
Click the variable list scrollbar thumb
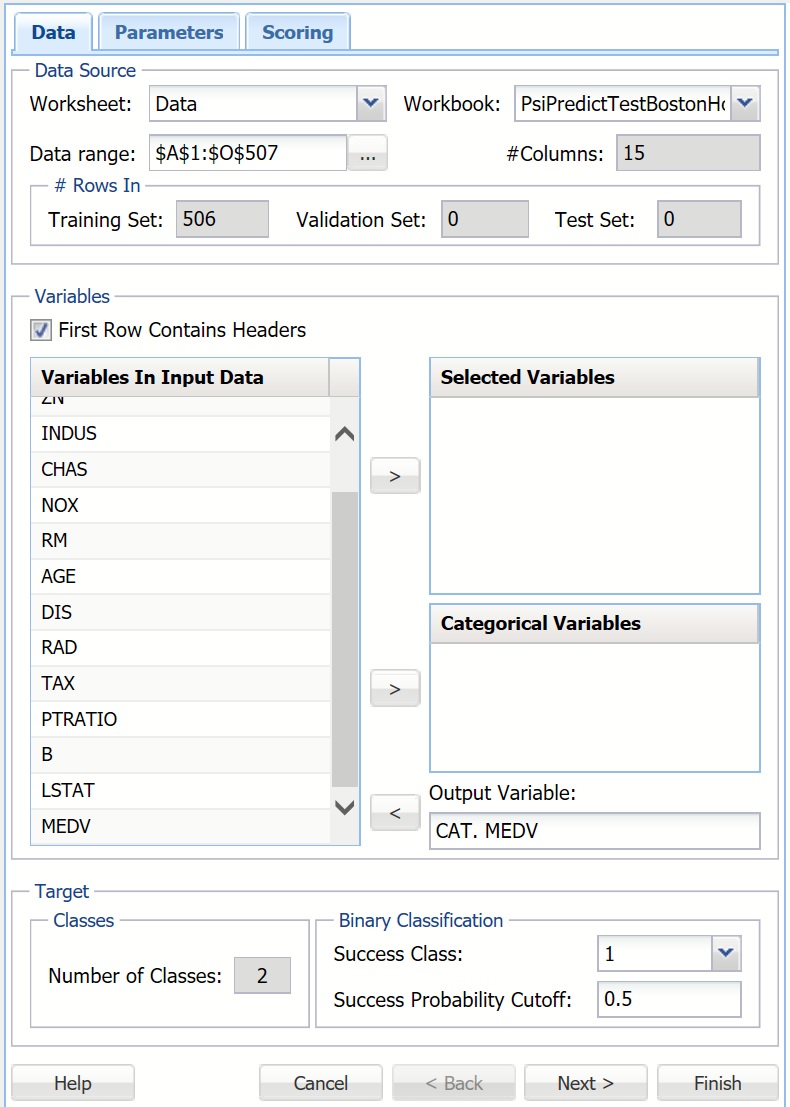point(344,640)
